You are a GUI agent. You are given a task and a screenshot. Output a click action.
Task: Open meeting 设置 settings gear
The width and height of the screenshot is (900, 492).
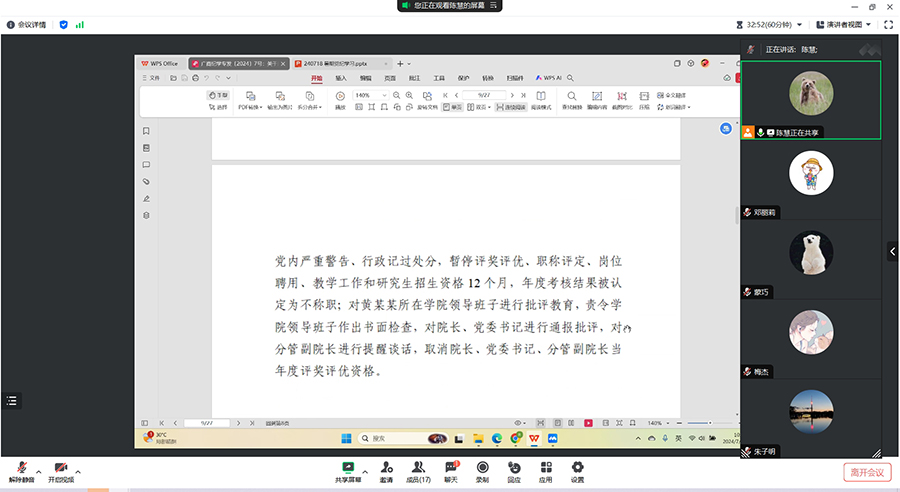577,469
